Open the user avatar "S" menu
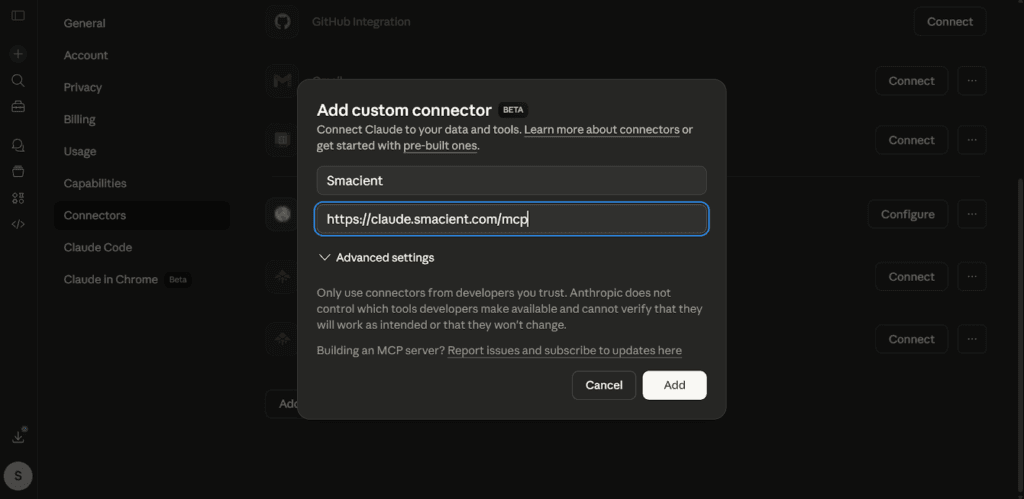Viewport: 1024px width, 499px height. (18, 476)
